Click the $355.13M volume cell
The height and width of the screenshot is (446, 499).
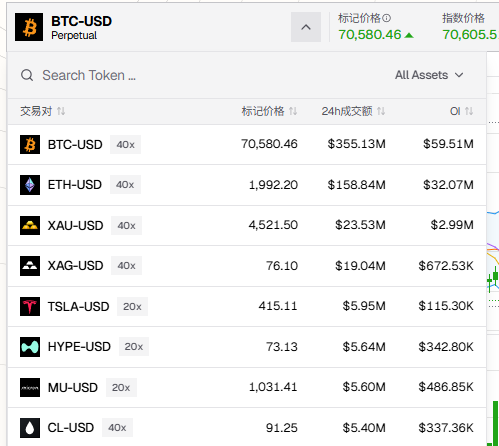[x=356, y=144]
